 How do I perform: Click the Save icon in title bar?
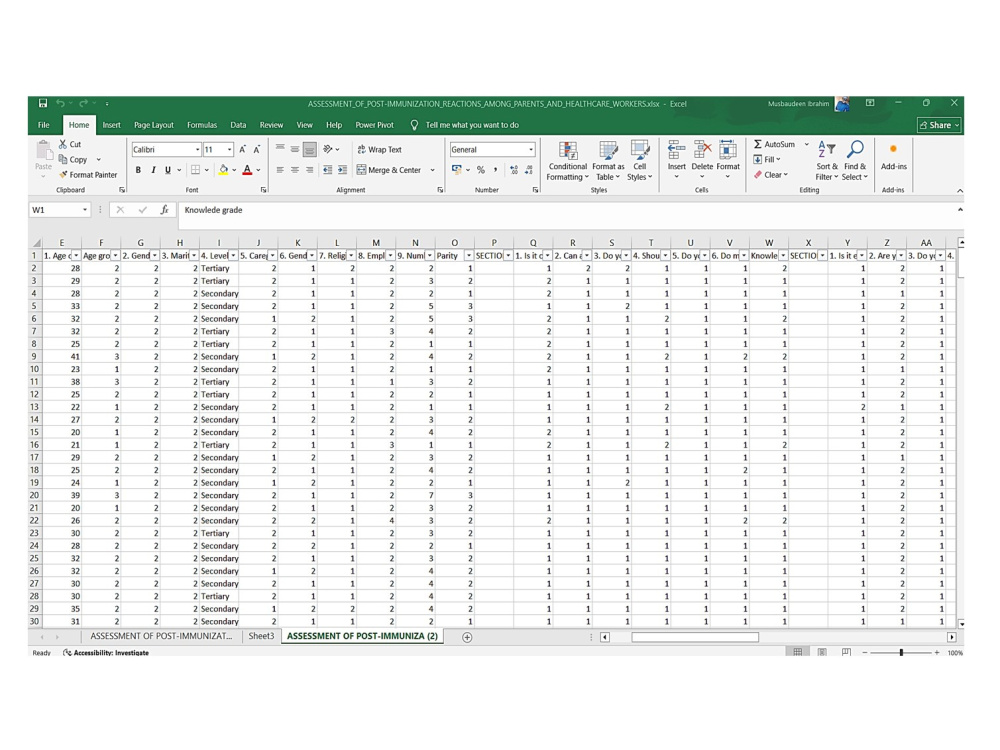(43, 103)
